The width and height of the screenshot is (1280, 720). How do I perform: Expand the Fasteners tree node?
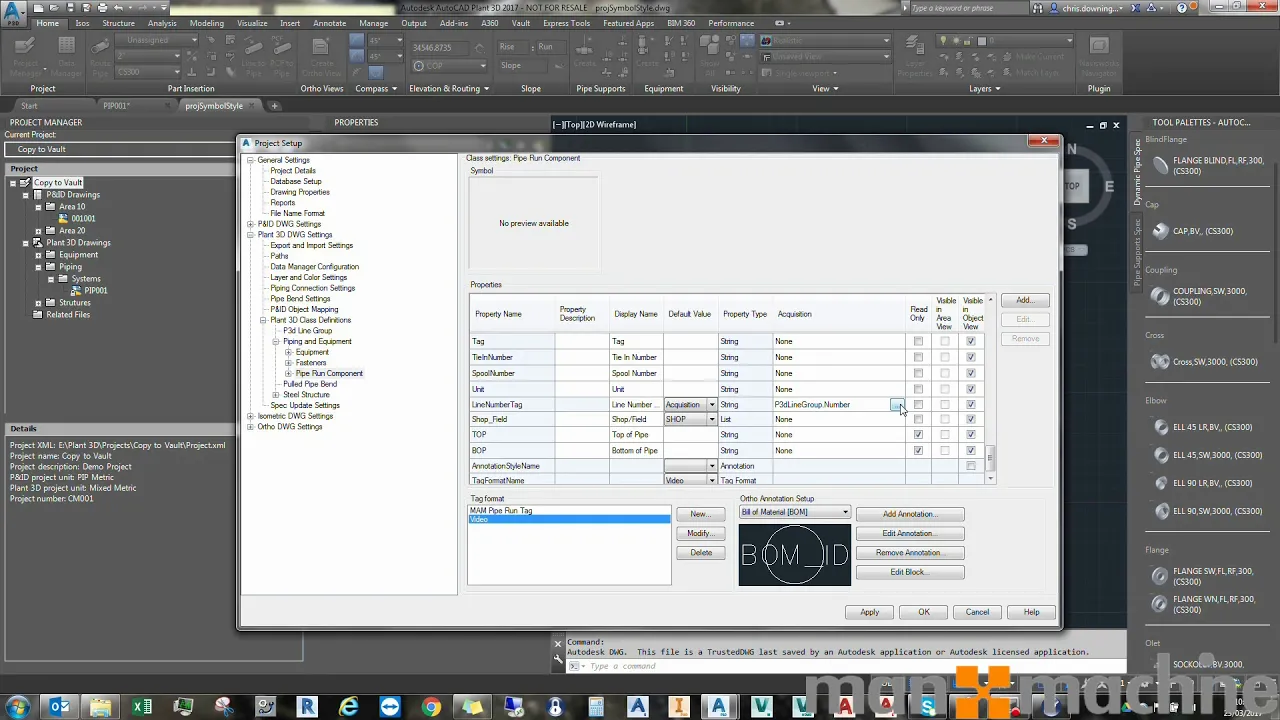[289, 363]
